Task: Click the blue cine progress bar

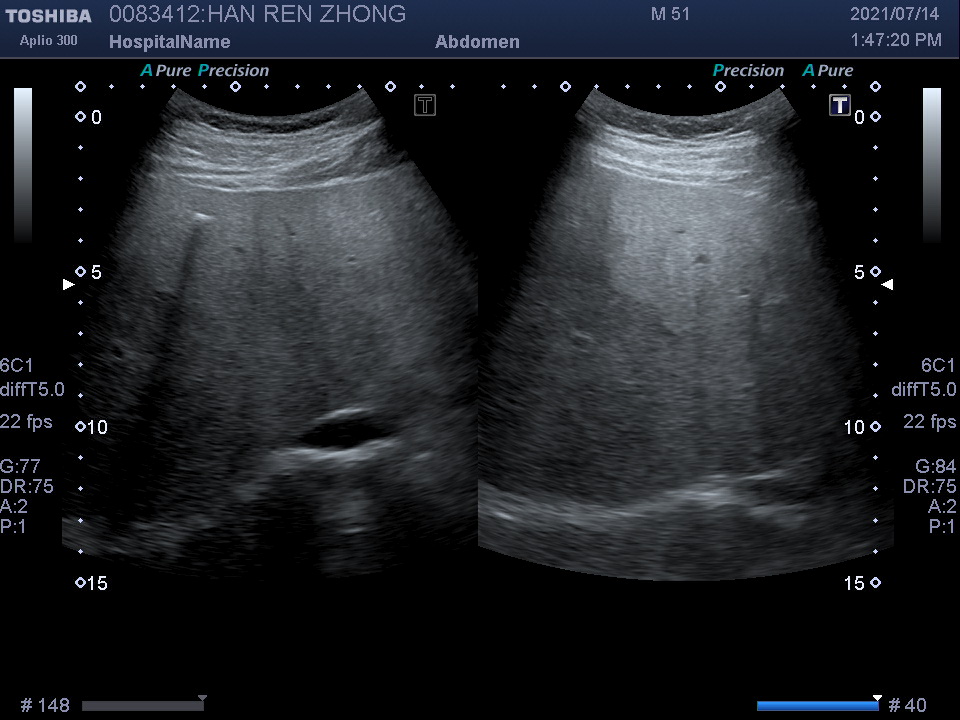Action: 817,706
